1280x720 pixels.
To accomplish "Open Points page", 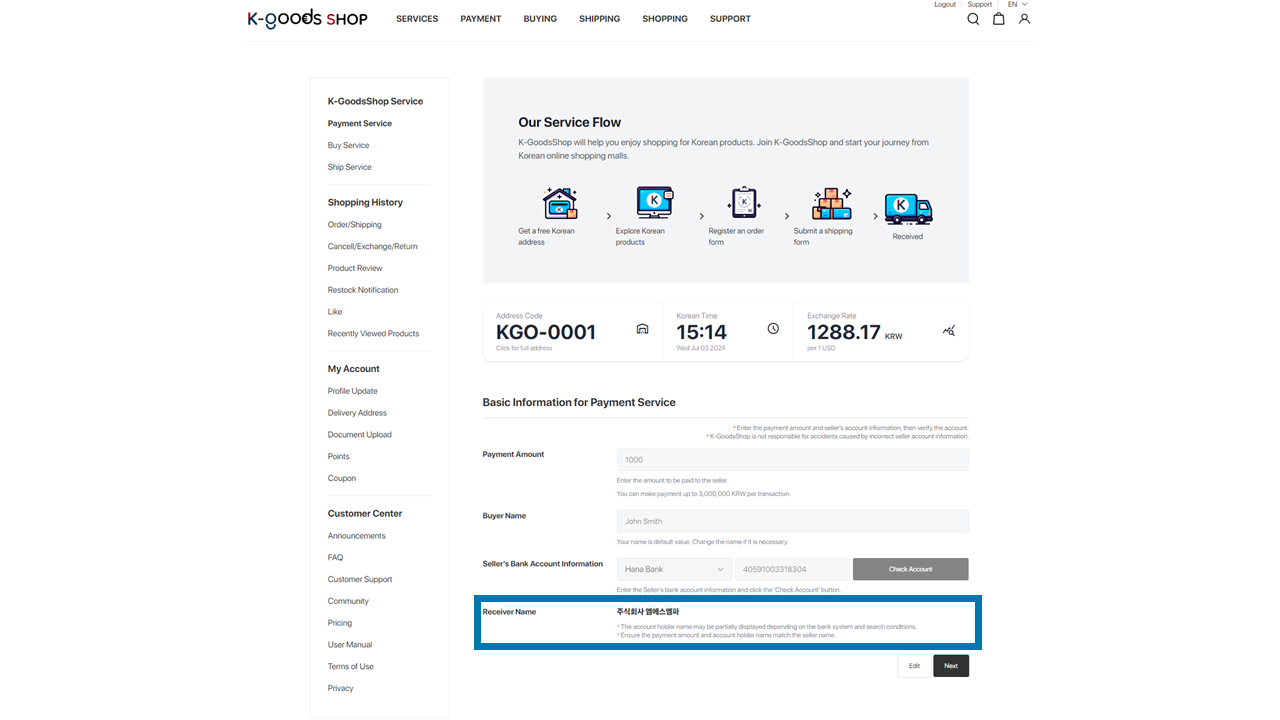I will click(x=339, y=457).
